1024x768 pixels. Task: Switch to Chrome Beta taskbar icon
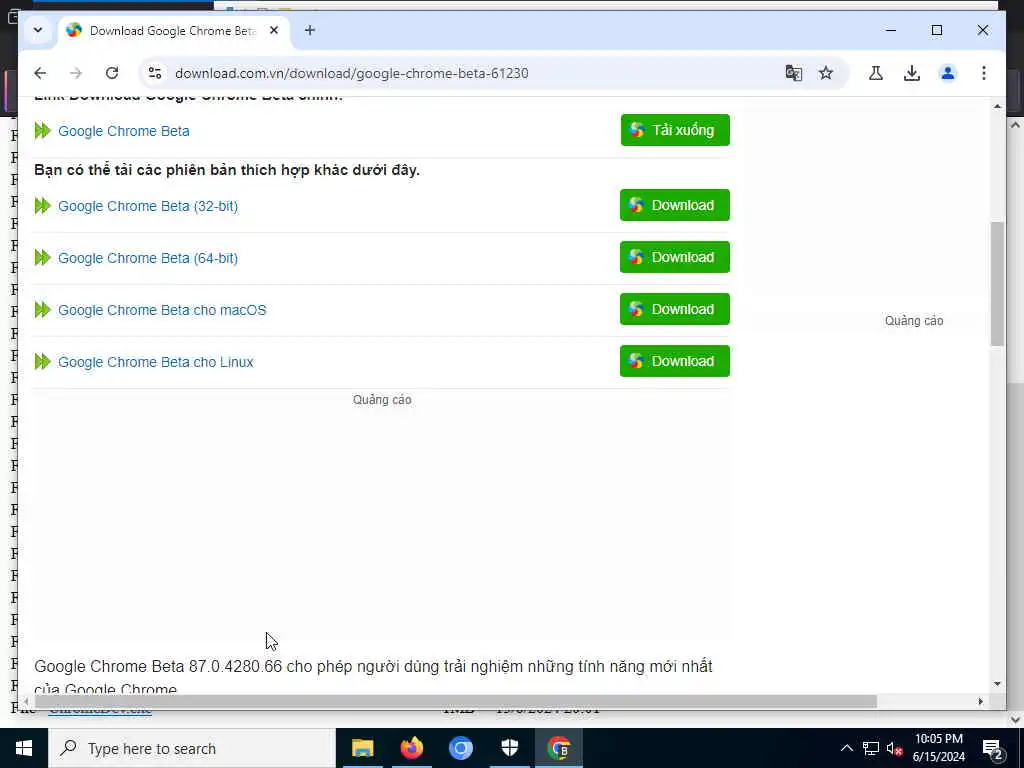(x=559, y=748)
